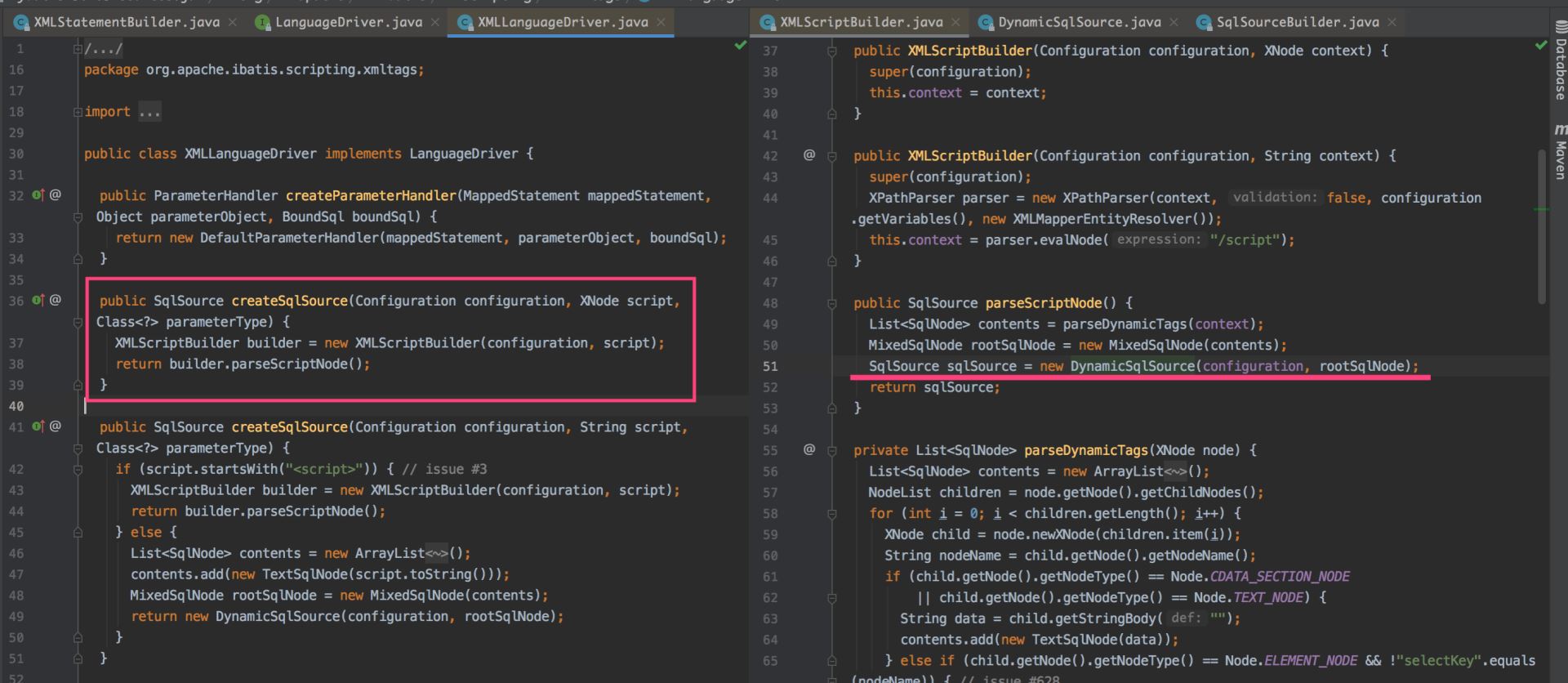Switch to the LanguageDriver.java tab
Screen dimensions: 1568x683
click(x=348, y=22)
